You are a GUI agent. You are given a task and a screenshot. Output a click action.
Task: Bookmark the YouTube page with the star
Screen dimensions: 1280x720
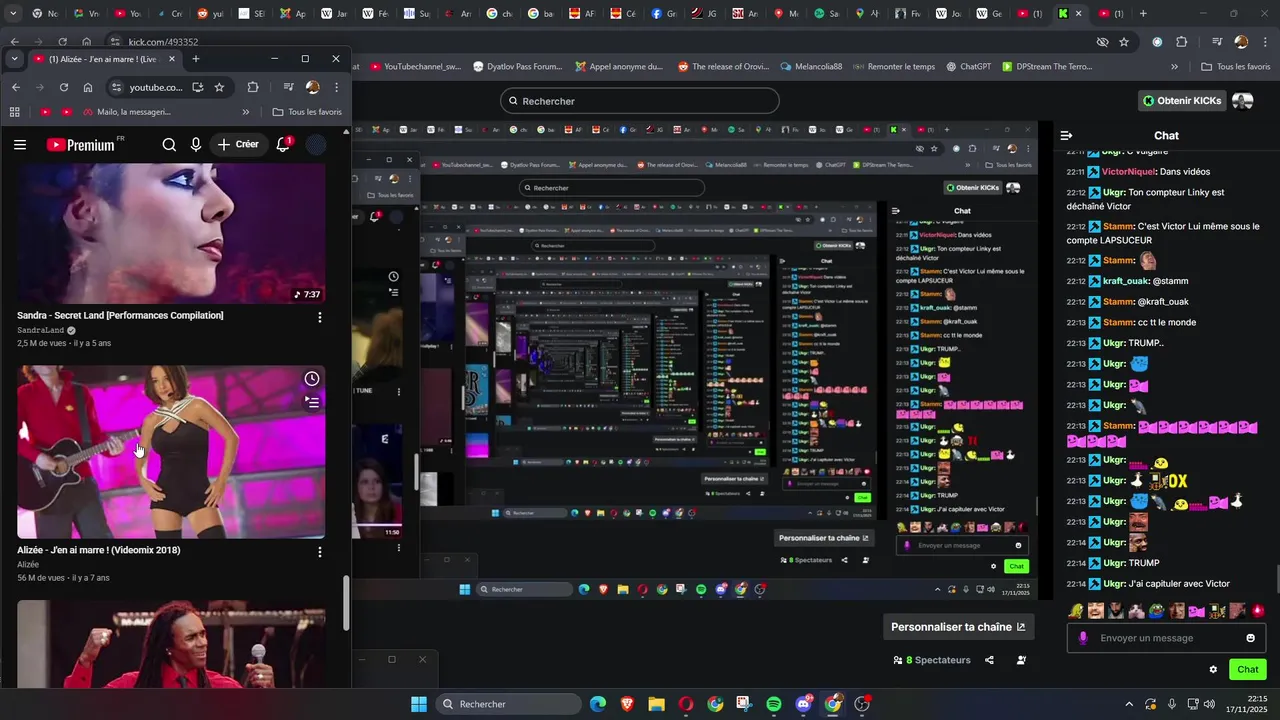tap(219, 87)
